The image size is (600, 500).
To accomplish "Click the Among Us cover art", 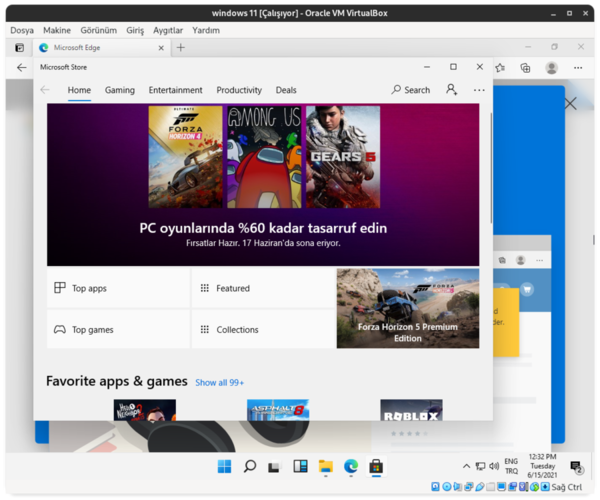I will pos(264,157).
